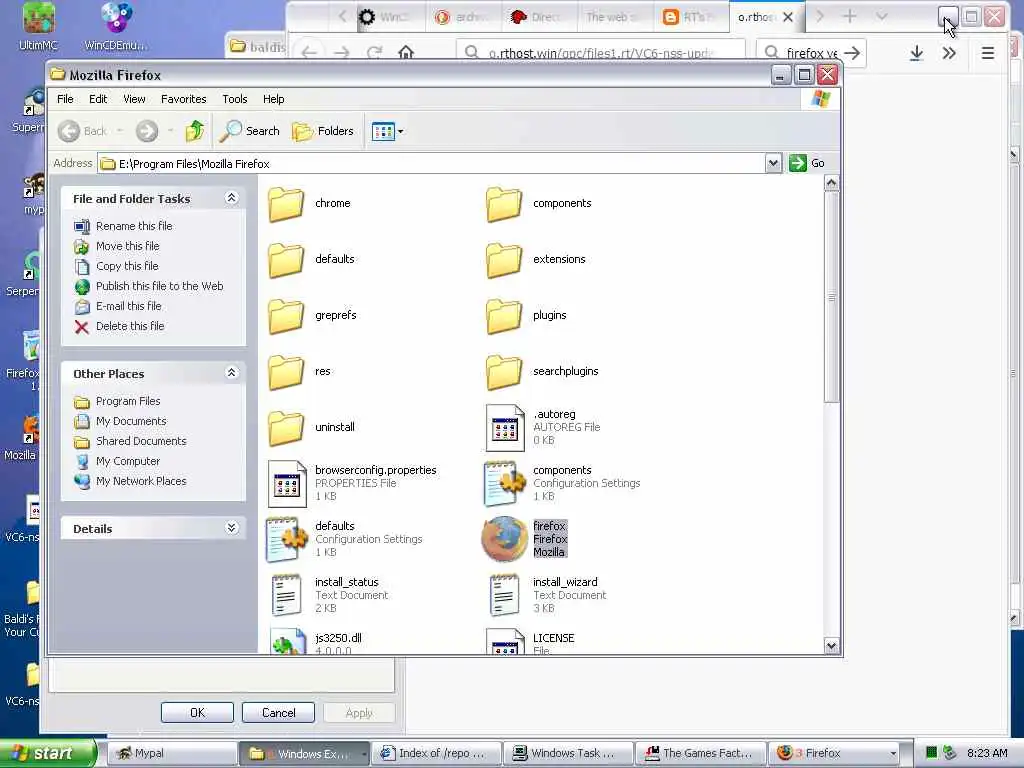Open the extensions folder
Viewport: 1024px width, 768px height.
tap(504, 260)
